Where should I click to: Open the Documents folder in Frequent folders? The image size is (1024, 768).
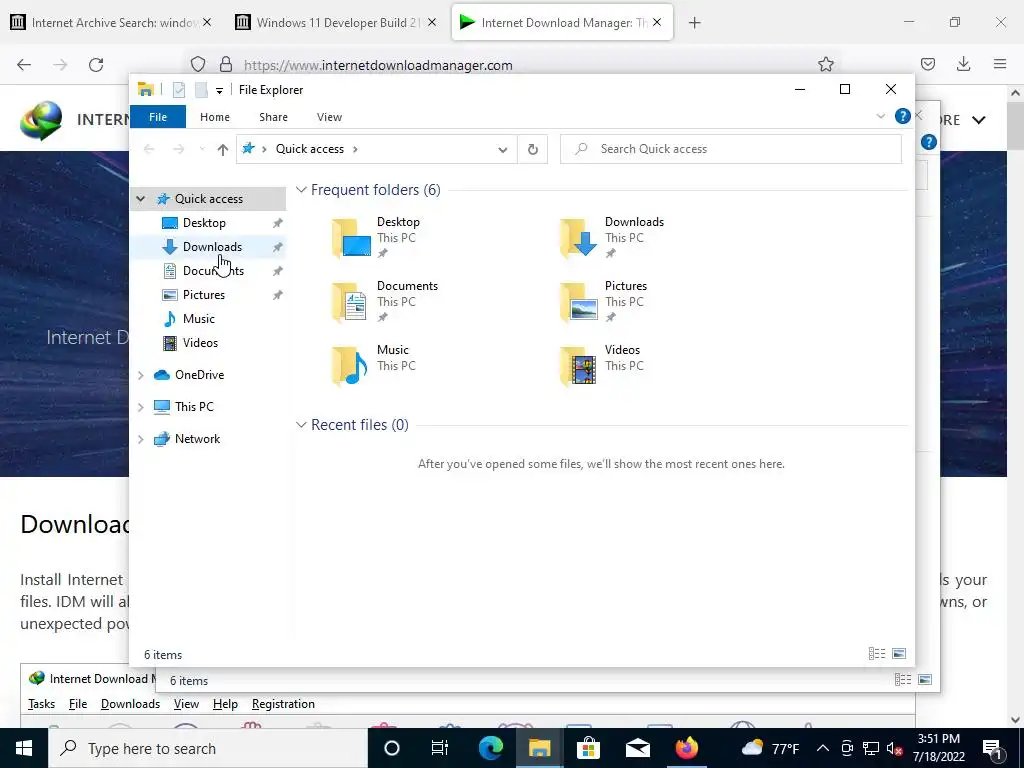coord(385,302)
